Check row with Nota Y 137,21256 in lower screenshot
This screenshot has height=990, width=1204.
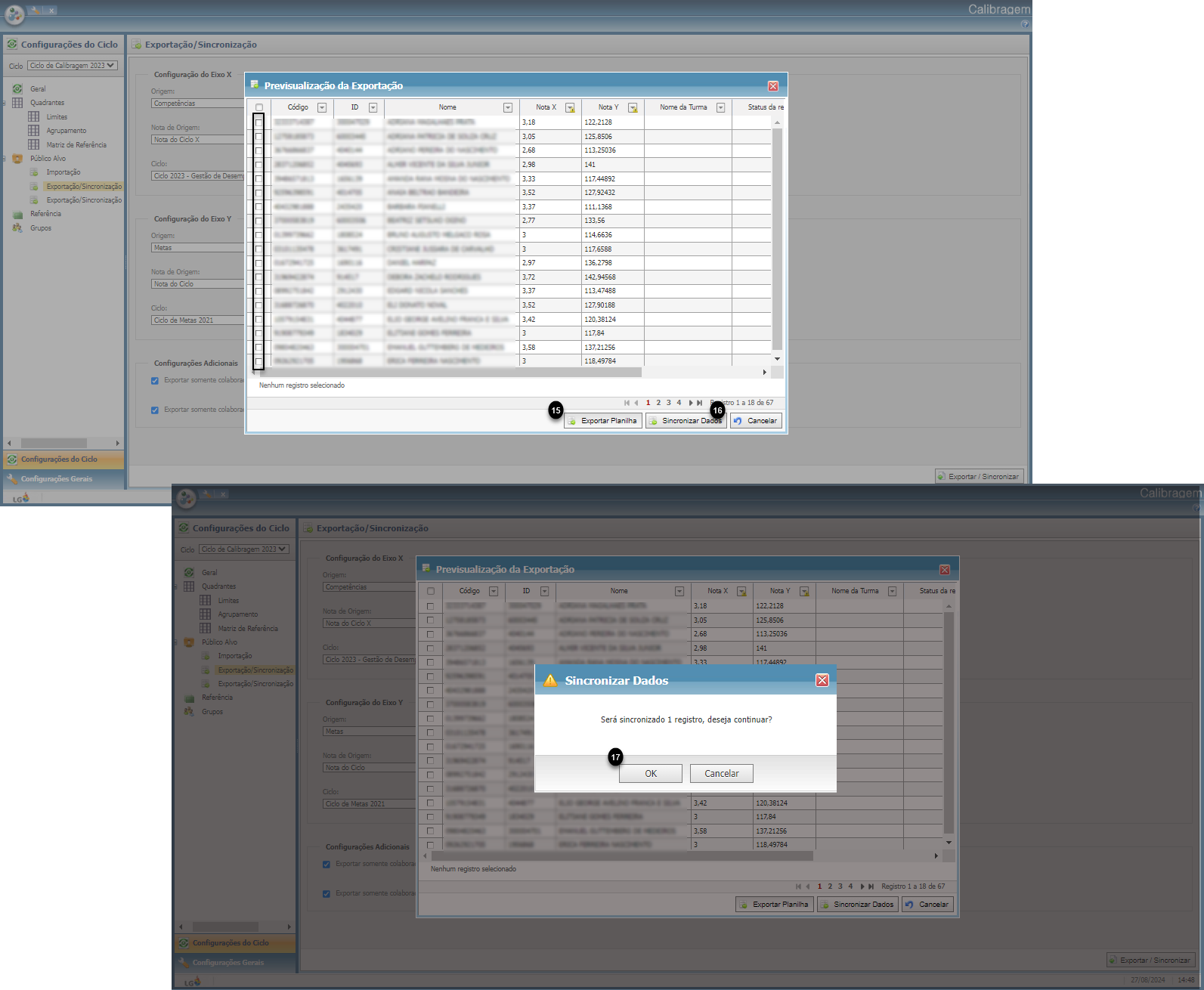[x=431, y=831]
